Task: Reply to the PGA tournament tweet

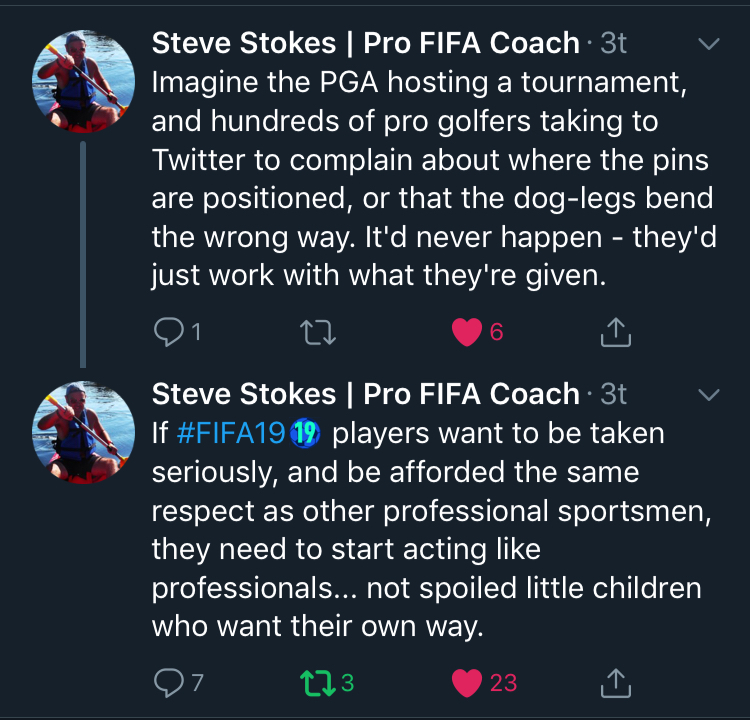Action: pyautogui.click(x=168, y=331)
